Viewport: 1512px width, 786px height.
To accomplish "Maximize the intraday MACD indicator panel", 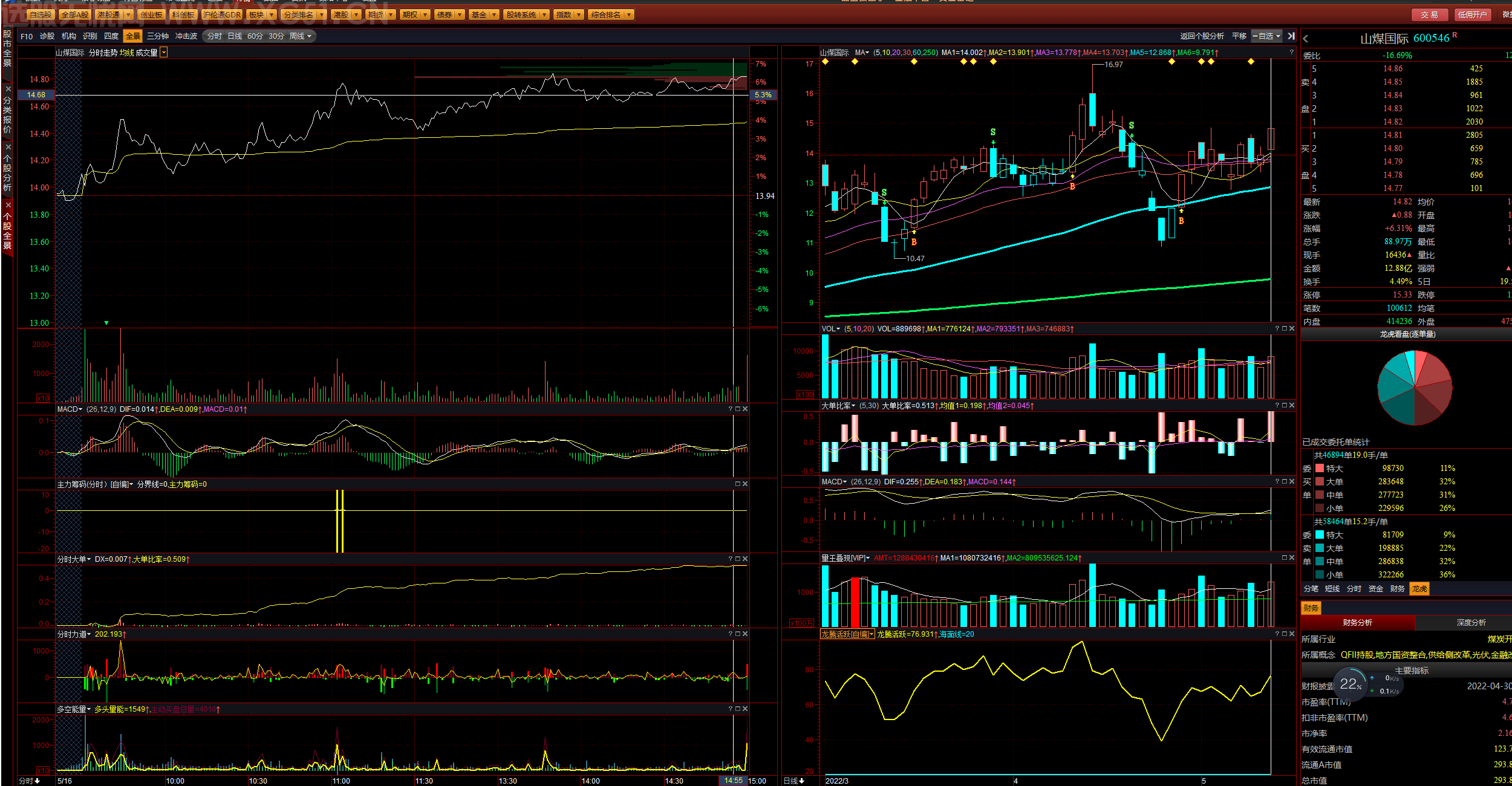I will pyautogui.click(x=738, y=409).
